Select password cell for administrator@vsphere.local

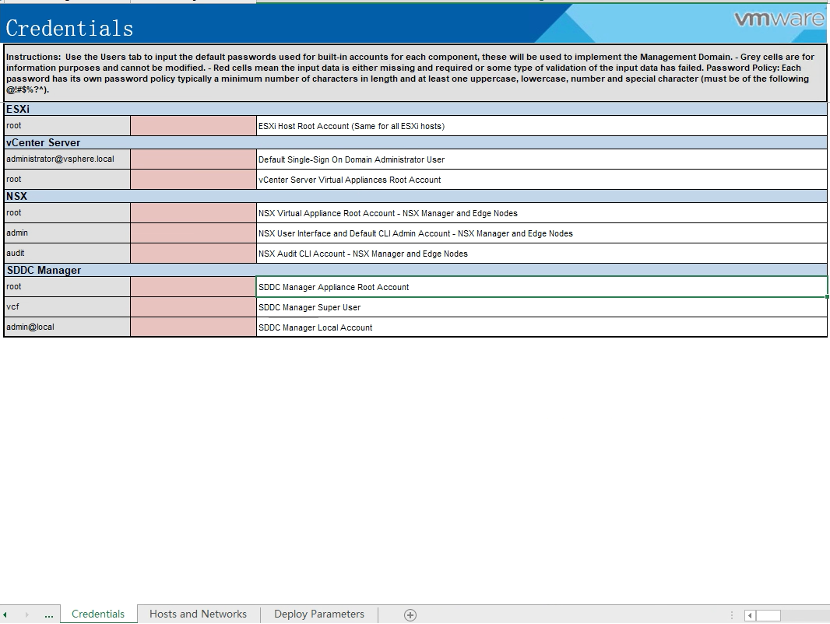point(193,159)
